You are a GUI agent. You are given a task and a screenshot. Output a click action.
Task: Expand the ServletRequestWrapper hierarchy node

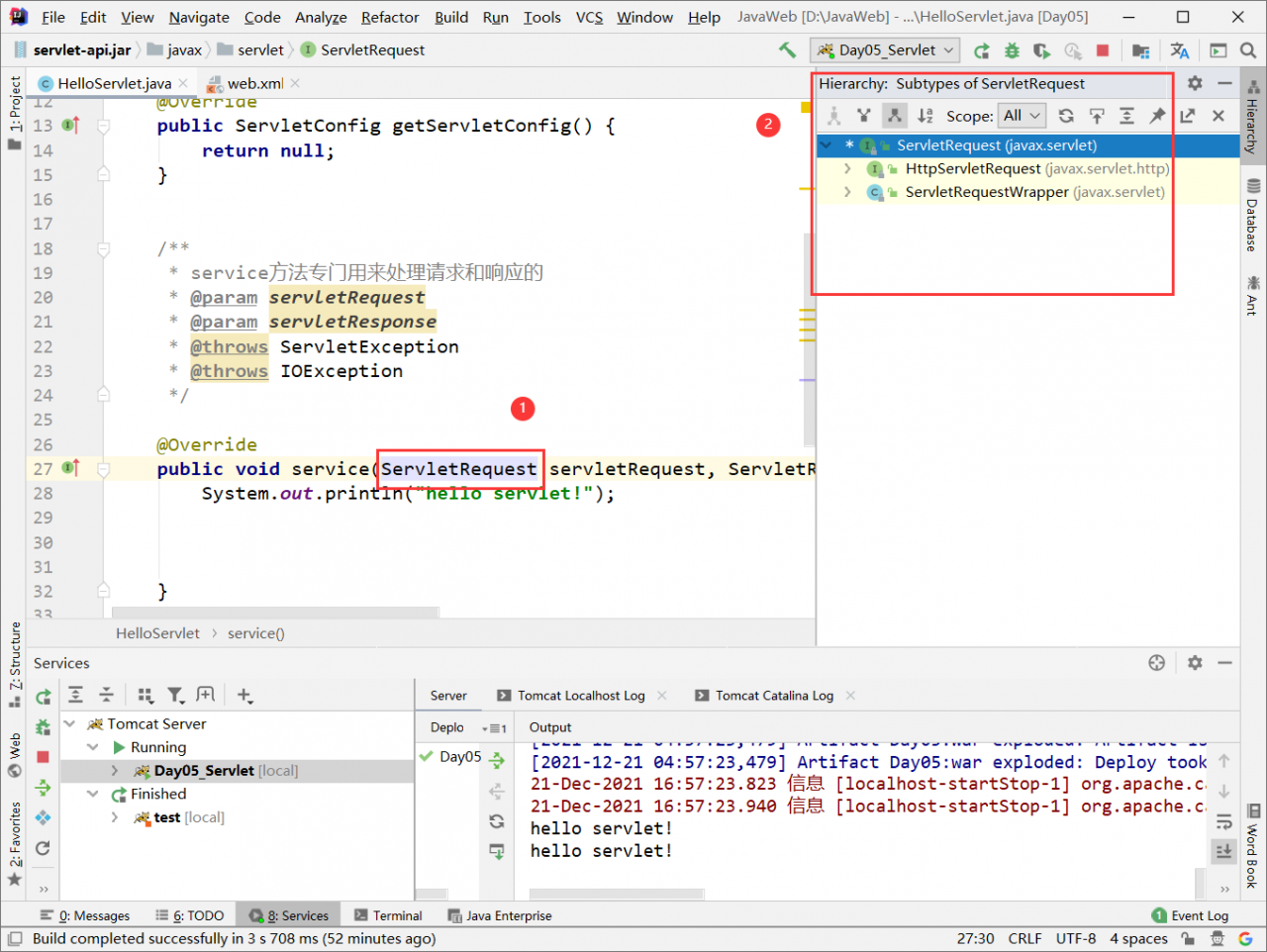(x=847, y=192)
